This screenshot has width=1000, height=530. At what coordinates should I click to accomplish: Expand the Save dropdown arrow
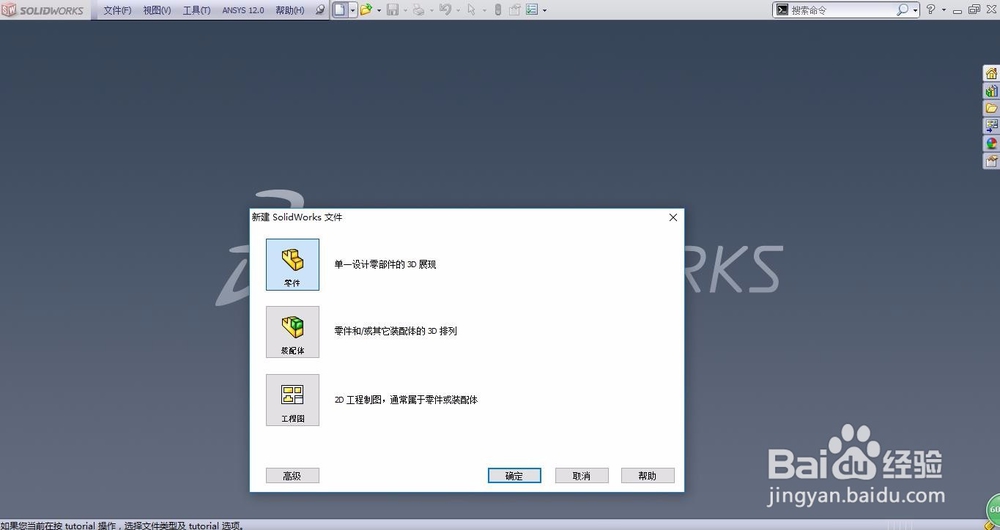tap(406, 11)
